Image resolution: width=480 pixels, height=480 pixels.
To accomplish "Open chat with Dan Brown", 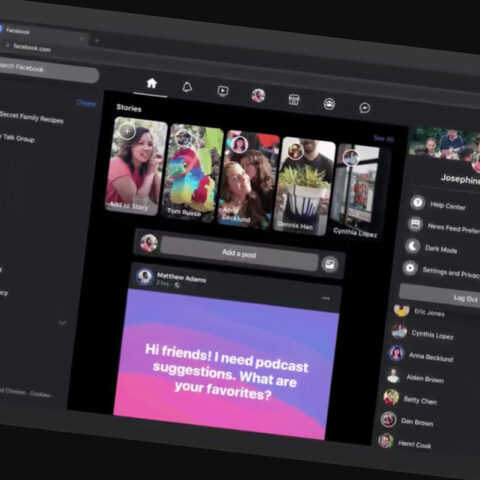I will [x=417, y=422].
